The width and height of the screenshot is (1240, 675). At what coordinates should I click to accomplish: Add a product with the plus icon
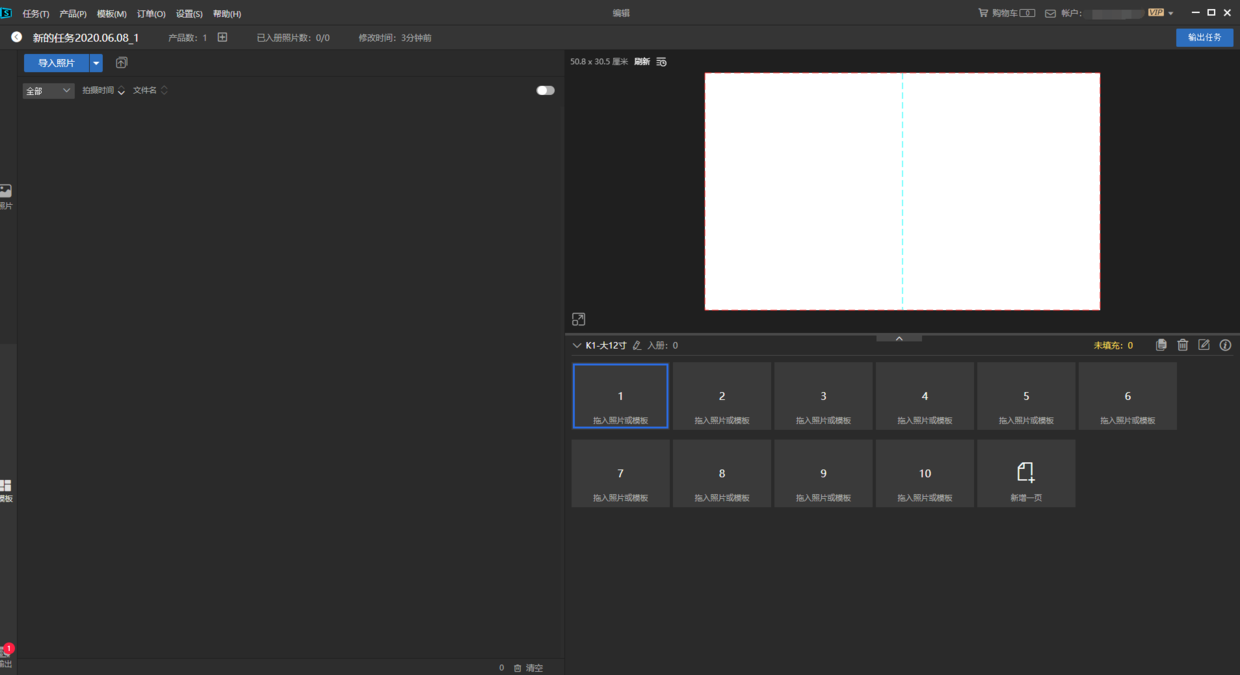(x=222, y=37)
